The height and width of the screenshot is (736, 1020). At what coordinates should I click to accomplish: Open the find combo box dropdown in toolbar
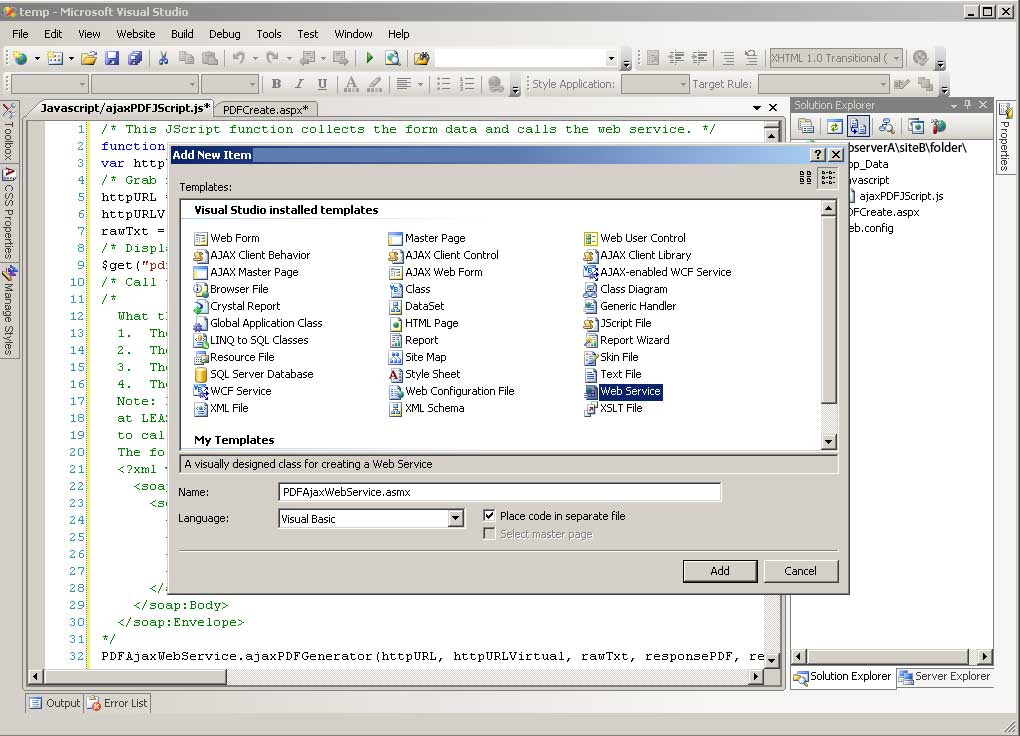click(x=611, y=59)
